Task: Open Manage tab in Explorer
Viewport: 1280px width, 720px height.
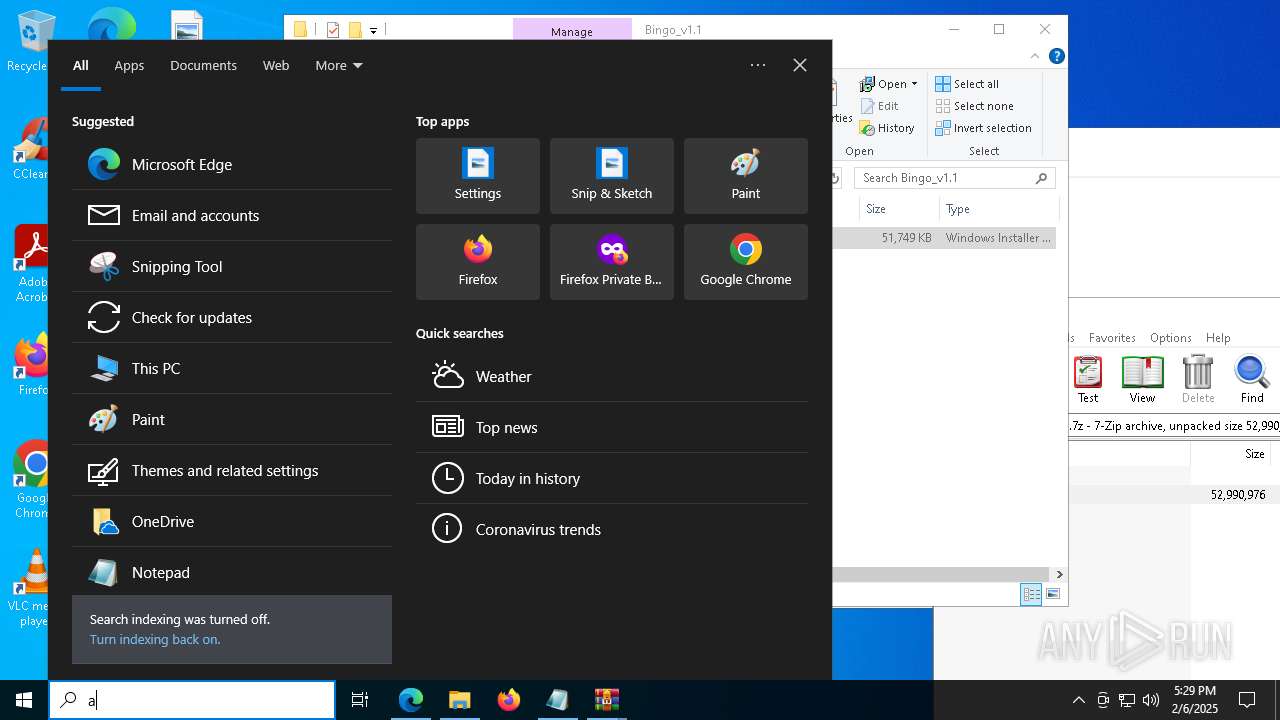Action: click(x=572, y=31)
